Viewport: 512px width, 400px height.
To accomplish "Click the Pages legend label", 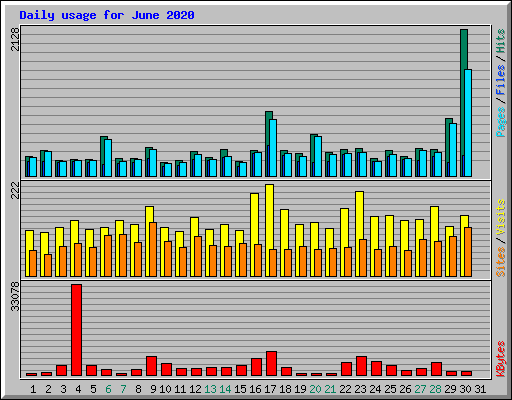I will [x=500, y=122].
